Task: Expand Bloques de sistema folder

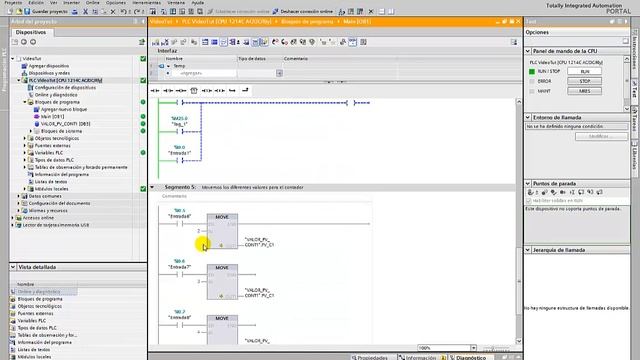Action: [31, 131]
